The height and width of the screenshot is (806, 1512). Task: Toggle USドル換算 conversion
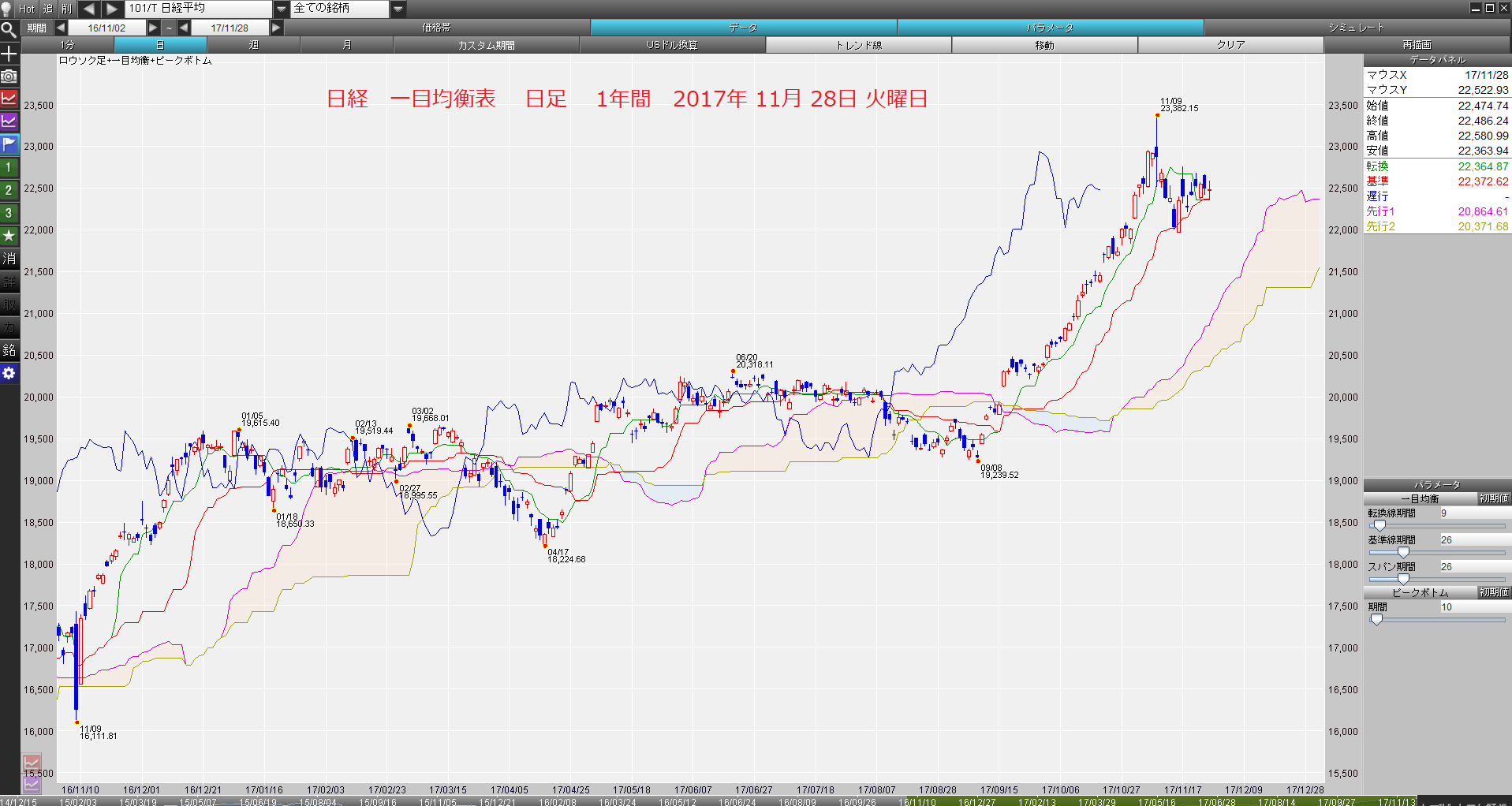tap(673, 45)
